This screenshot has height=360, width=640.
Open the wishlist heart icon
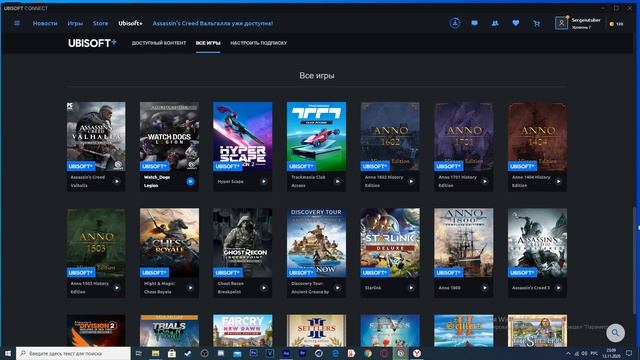click(x=516, y=23)
